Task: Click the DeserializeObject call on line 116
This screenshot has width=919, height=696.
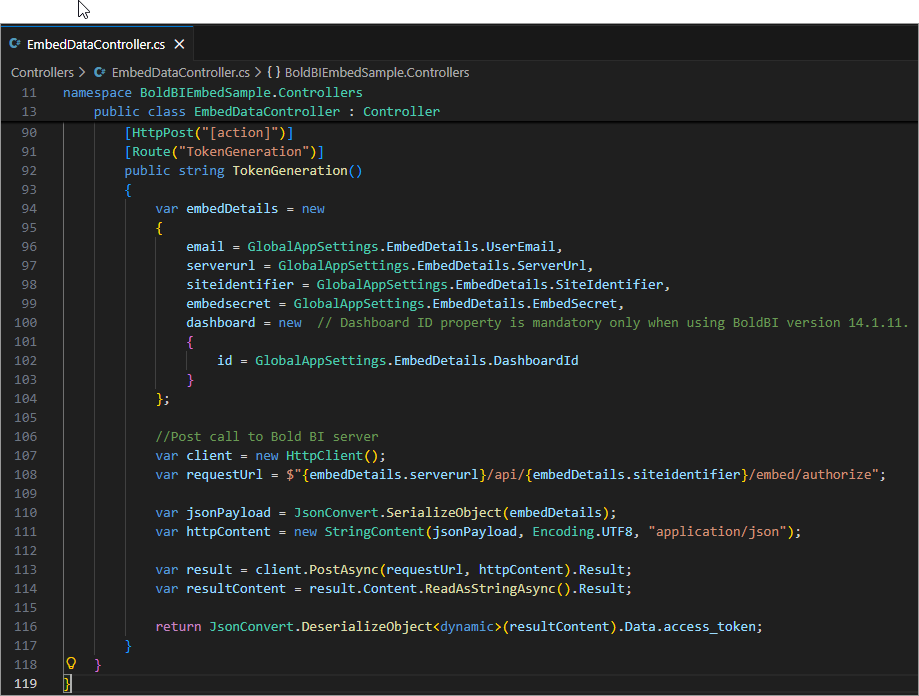Action: pyautogui.click(x=364, y=627)
